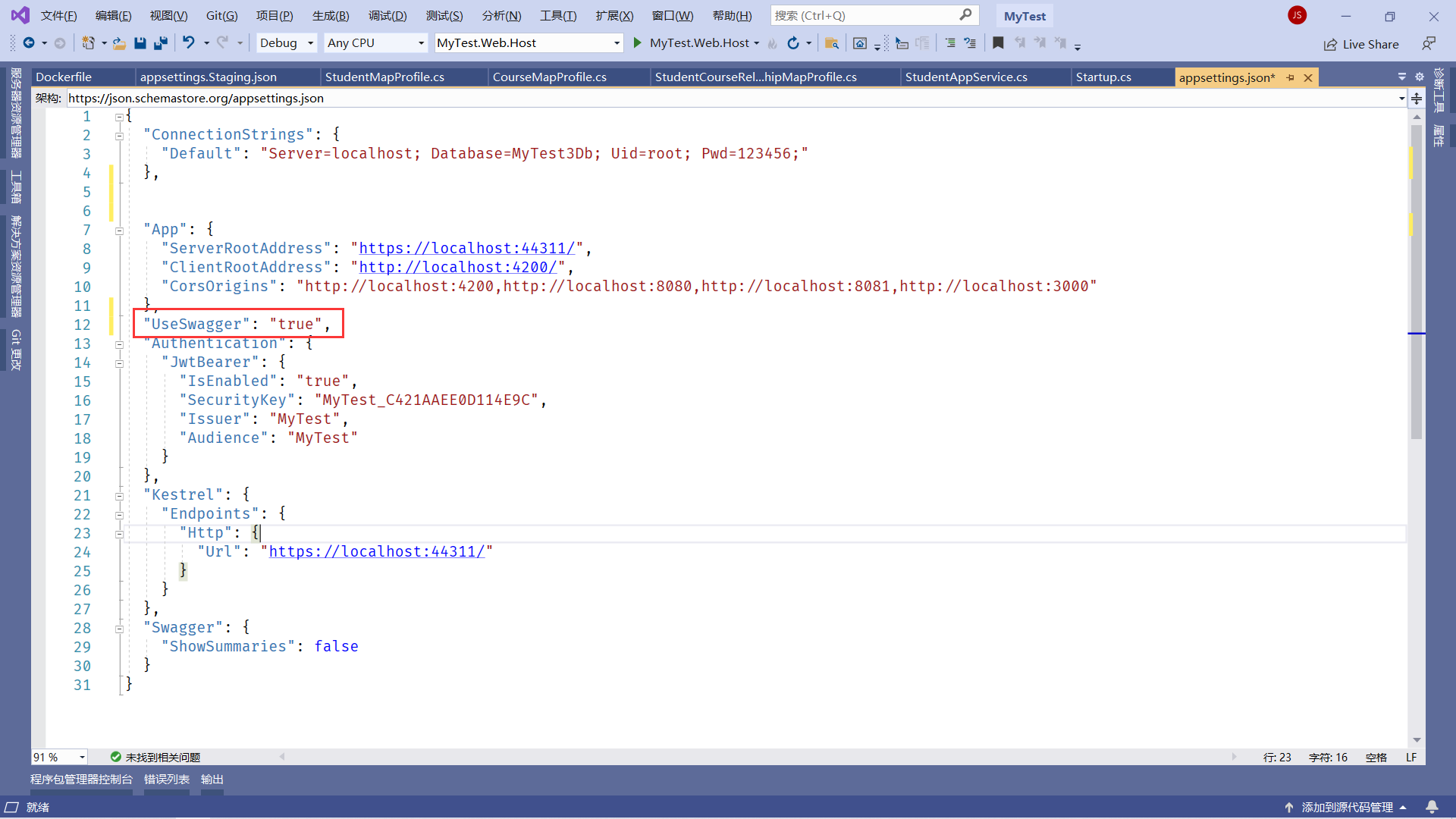Click the Live Share button
This screenshot has height=819, width=1456.
[x=1361, y=44]
